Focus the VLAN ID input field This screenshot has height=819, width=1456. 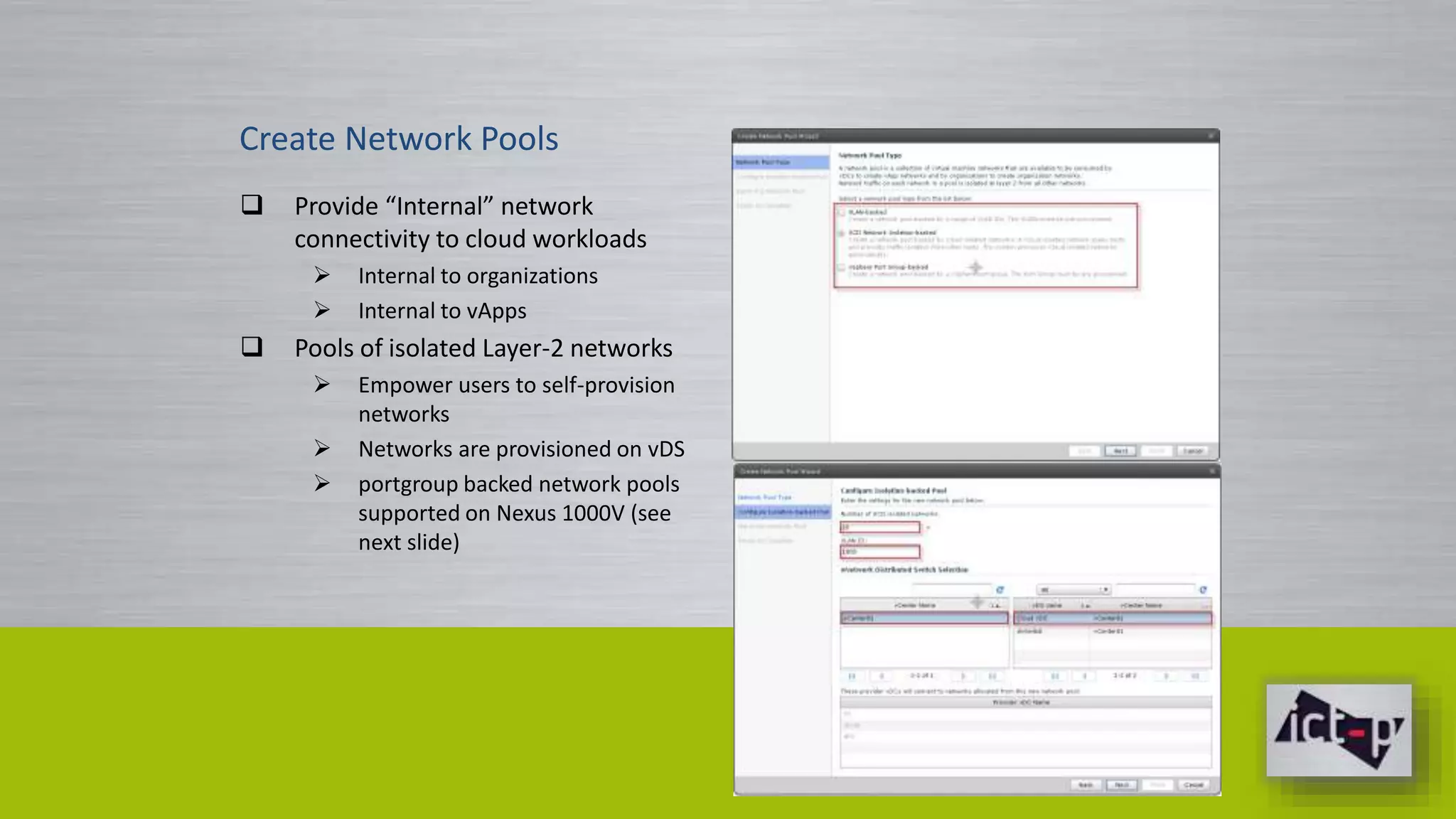click(x=880, y=552)
